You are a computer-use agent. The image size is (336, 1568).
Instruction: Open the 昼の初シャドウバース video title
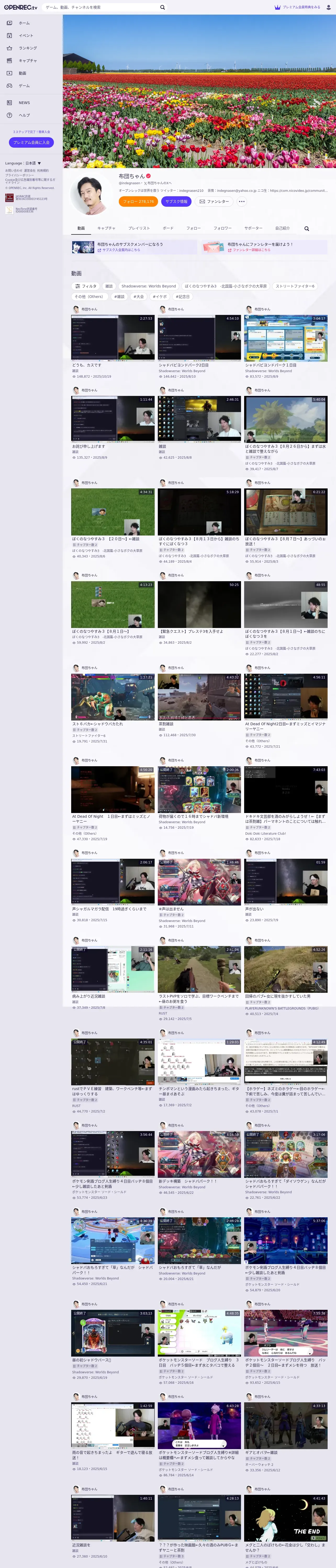(x=92, y=1360)
